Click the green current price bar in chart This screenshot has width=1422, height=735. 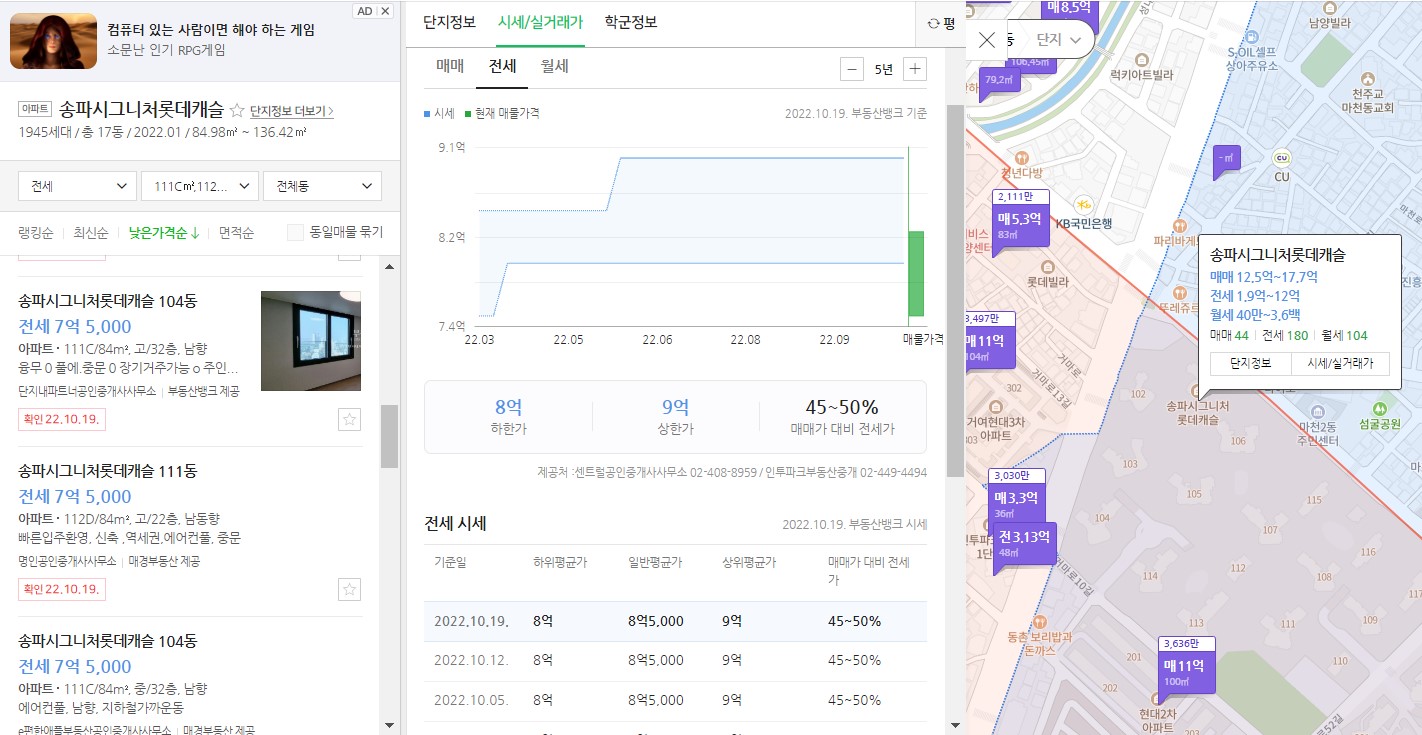coord(916,273)
